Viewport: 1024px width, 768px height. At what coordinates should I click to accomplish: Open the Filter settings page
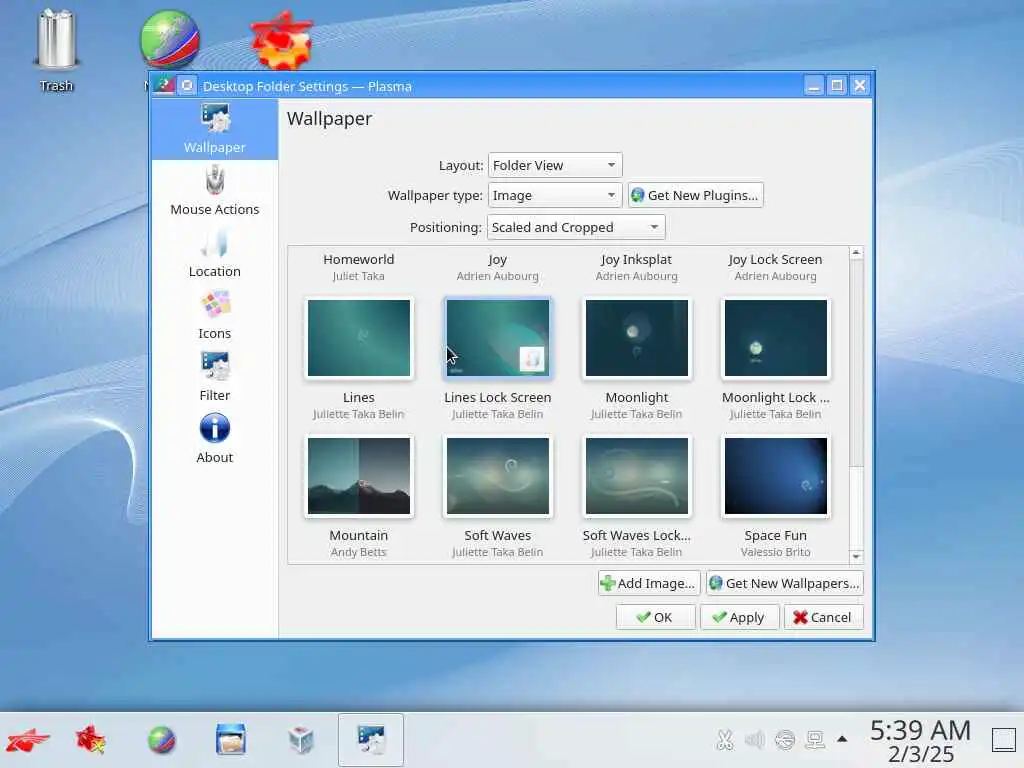215,377
